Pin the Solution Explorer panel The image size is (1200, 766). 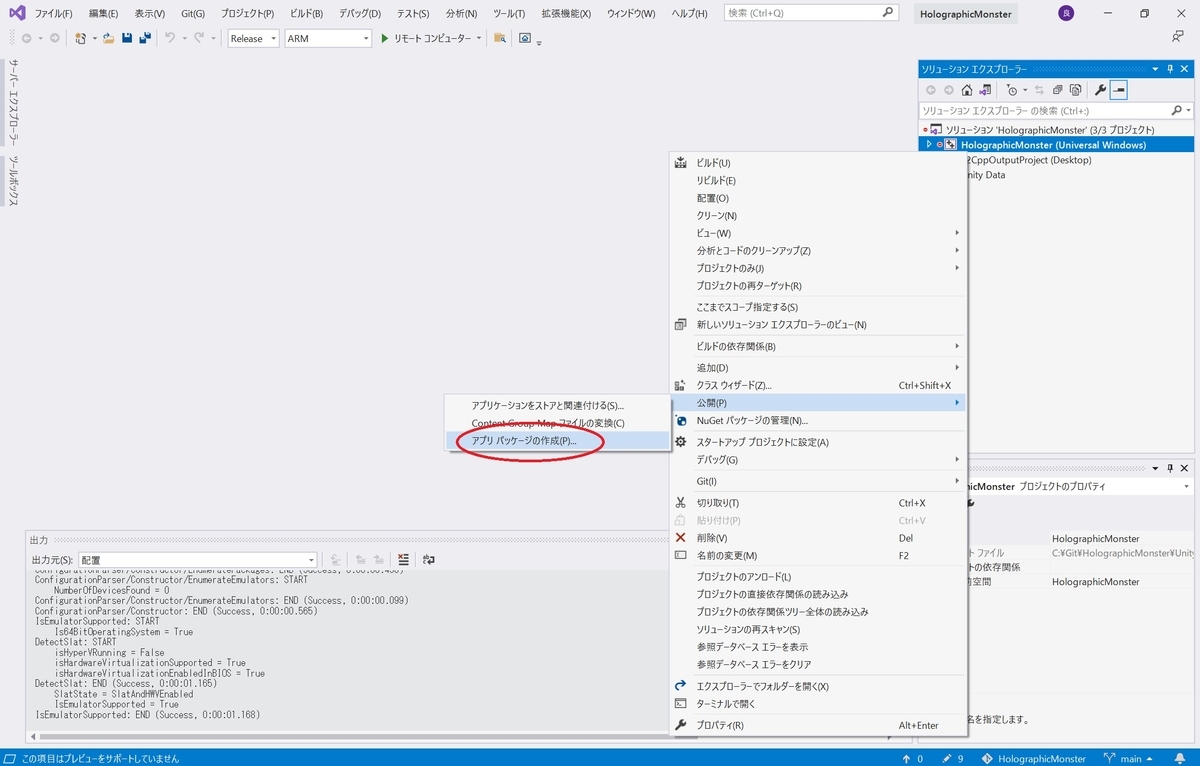coord(1169,69)
